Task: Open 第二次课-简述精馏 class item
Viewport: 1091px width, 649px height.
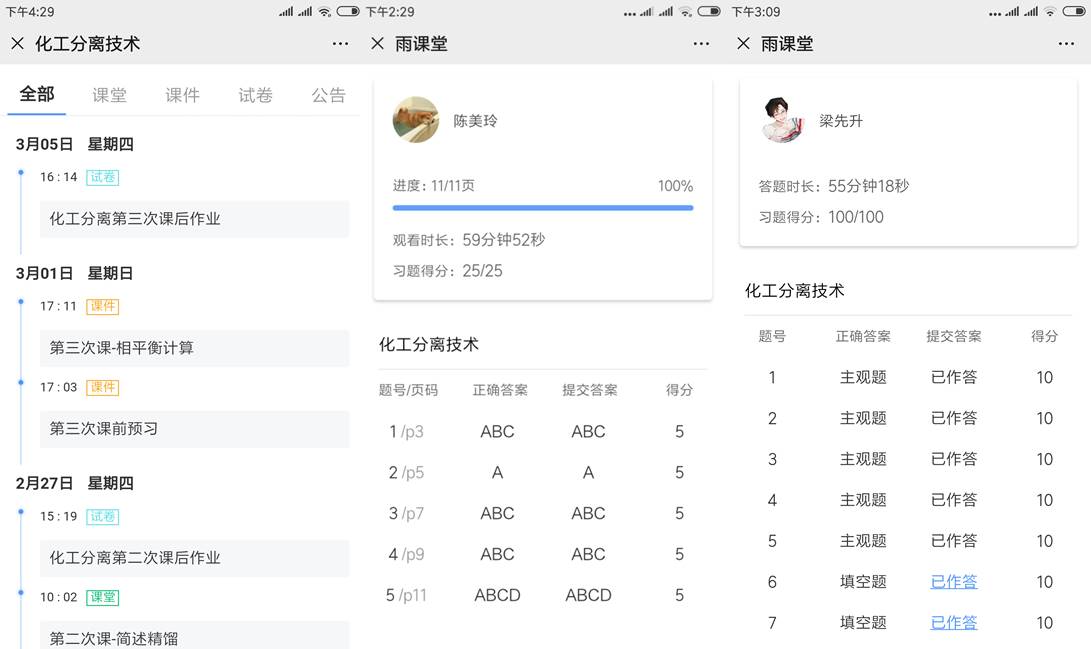Action: tap(194, 636)
